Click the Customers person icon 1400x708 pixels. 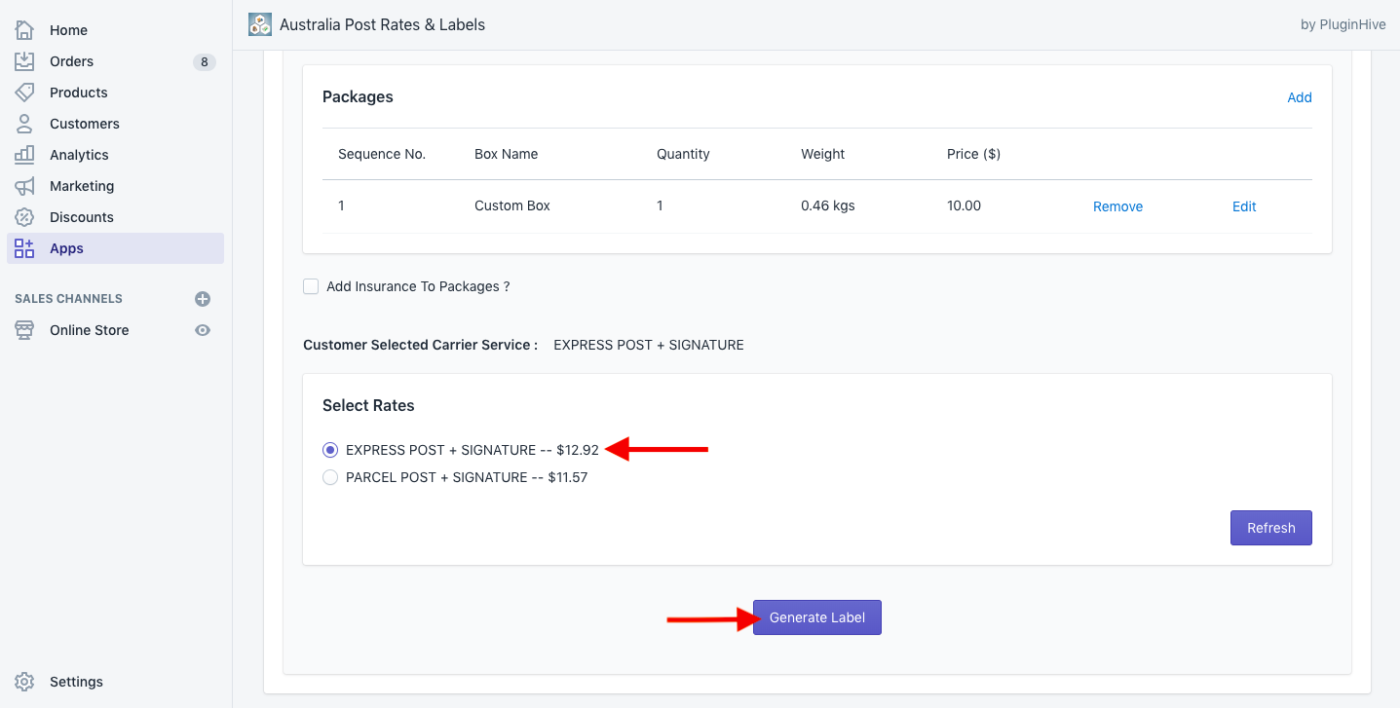(25, 123)
